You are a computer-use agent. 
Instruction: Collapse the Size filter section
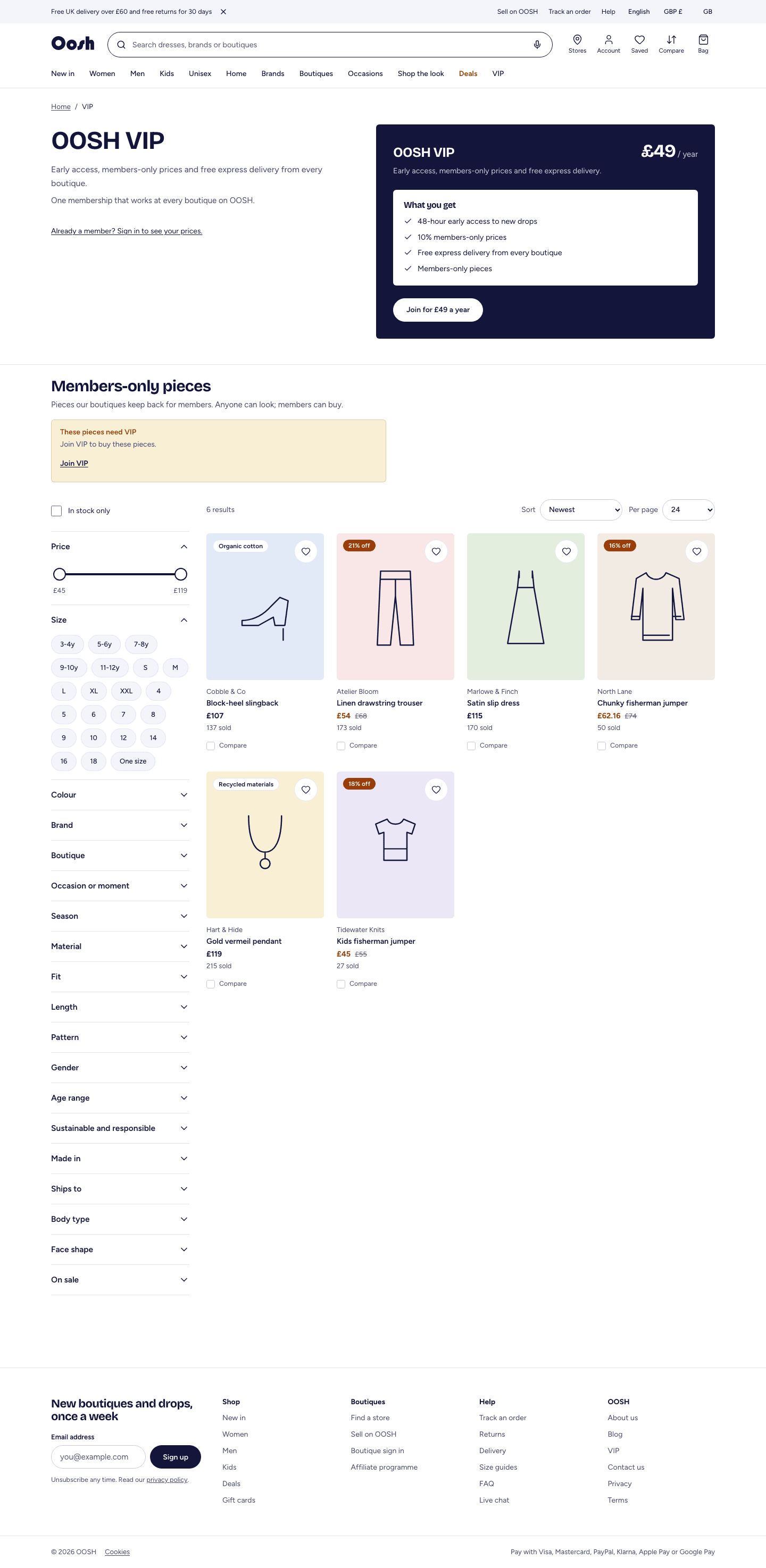tap(120, 619)
